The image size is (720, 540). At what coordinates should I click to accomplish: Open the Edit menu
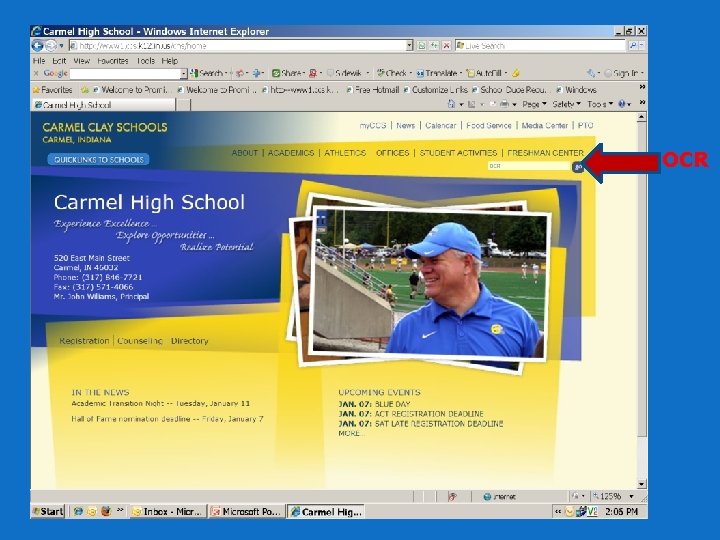click(x=59, y=61)
